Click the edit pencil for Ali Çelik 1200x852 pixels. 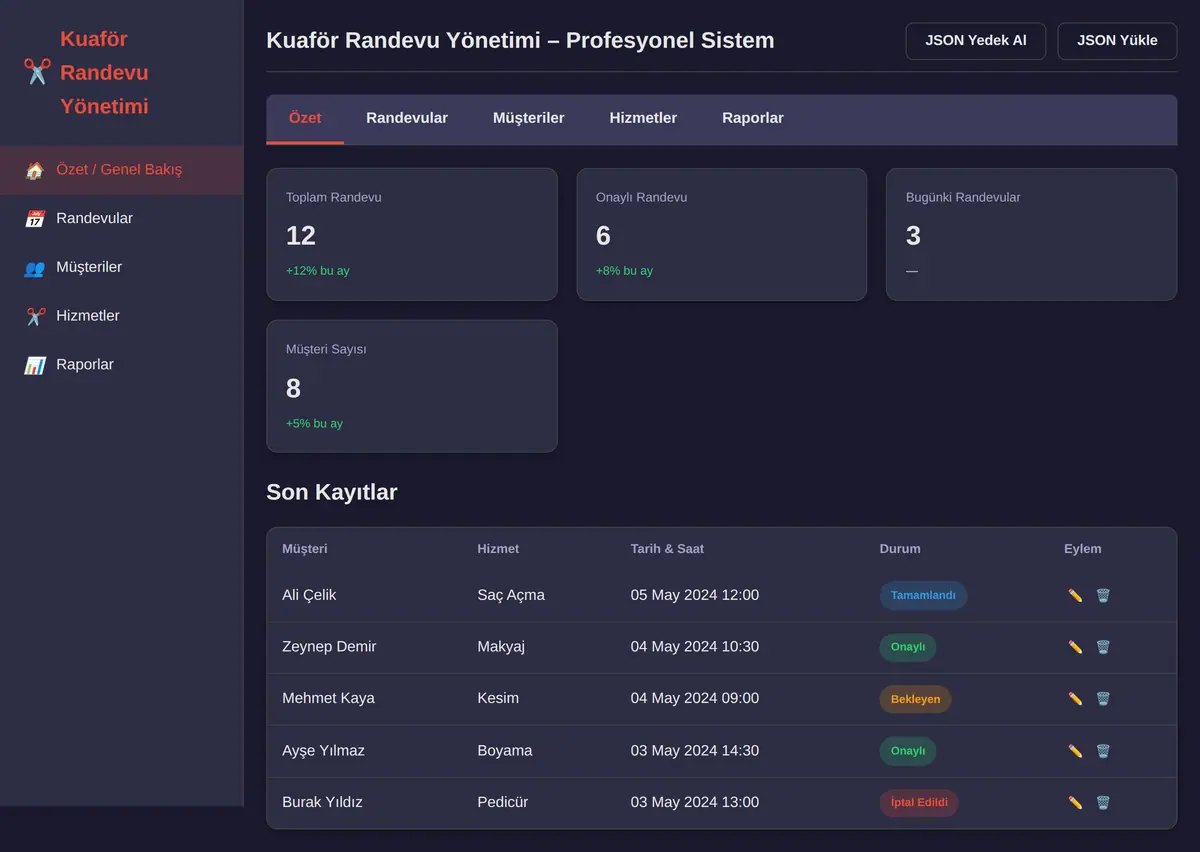[x=1075, y=595]
